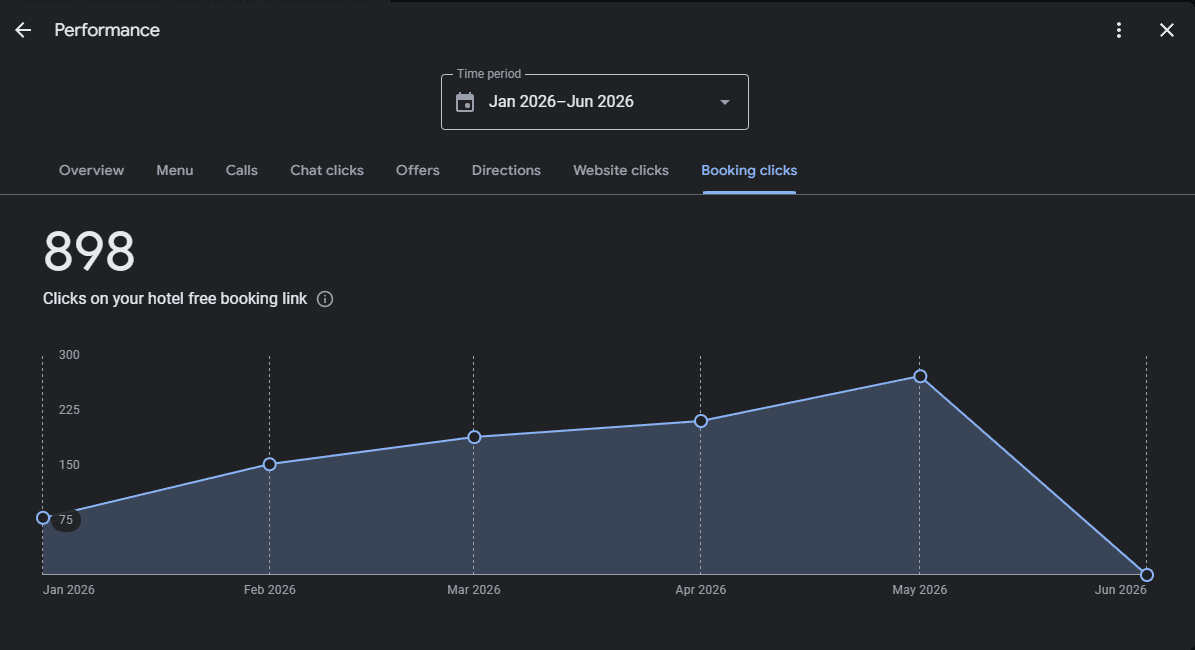Click the Mar 2026 data point on chart
The width and height of the screenshot is (1195, 650).
pyautogui.click(x=474, y=437)
